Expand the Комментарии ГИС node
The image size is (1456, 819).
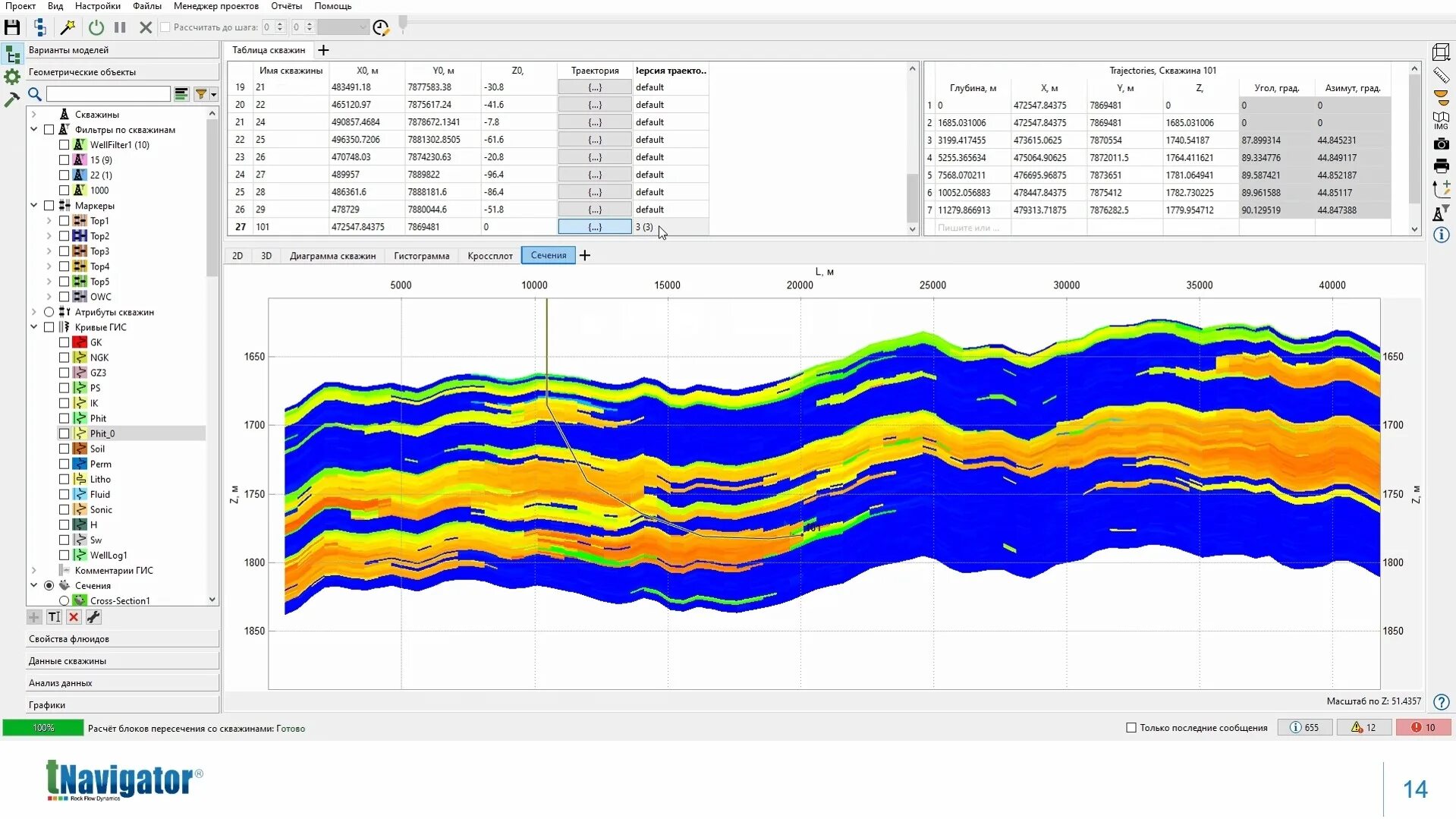click(x=34, y=570)
